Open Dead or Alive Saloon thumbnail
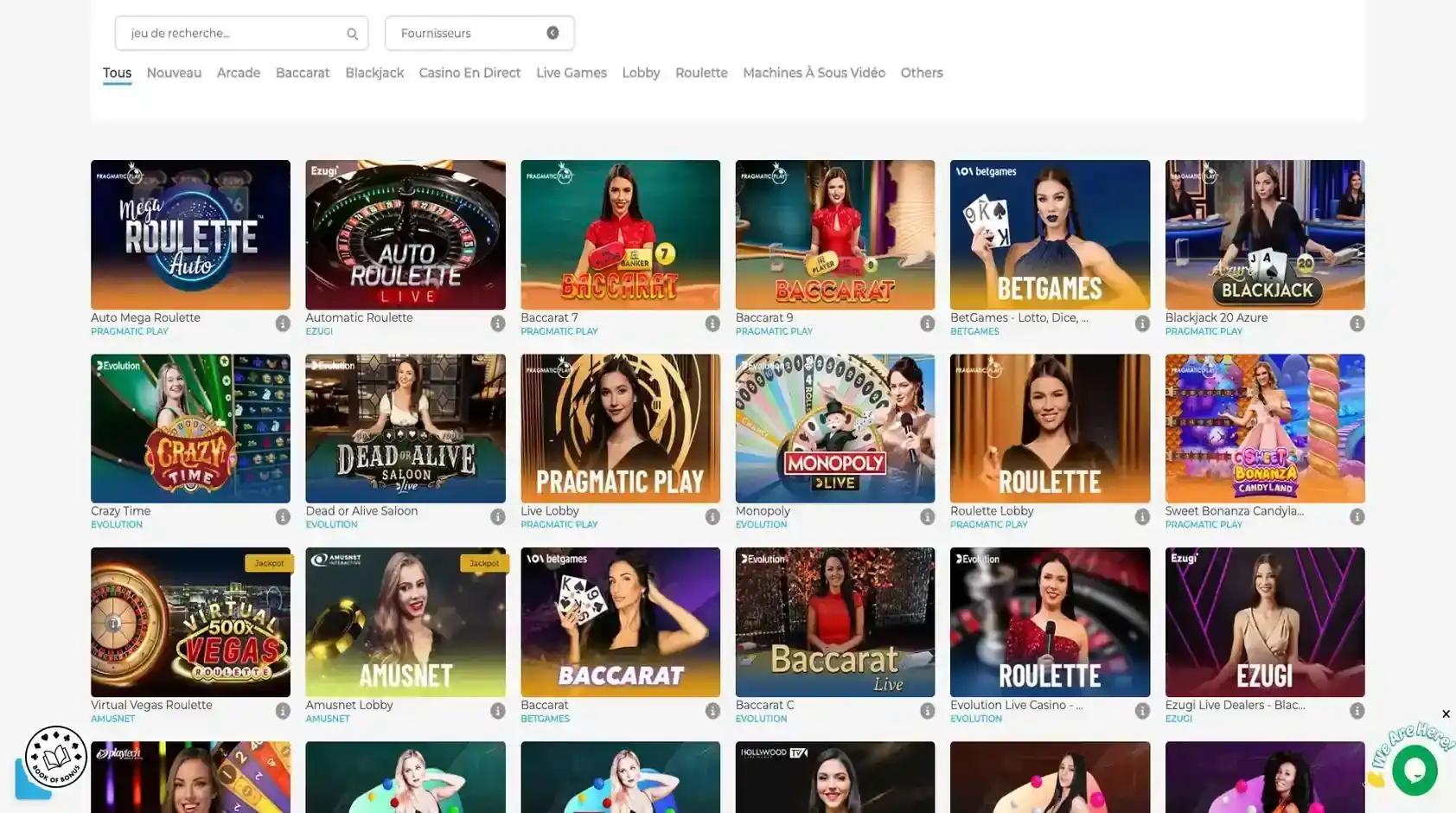Screen dimensions: 1456x813 coord(406,428)
